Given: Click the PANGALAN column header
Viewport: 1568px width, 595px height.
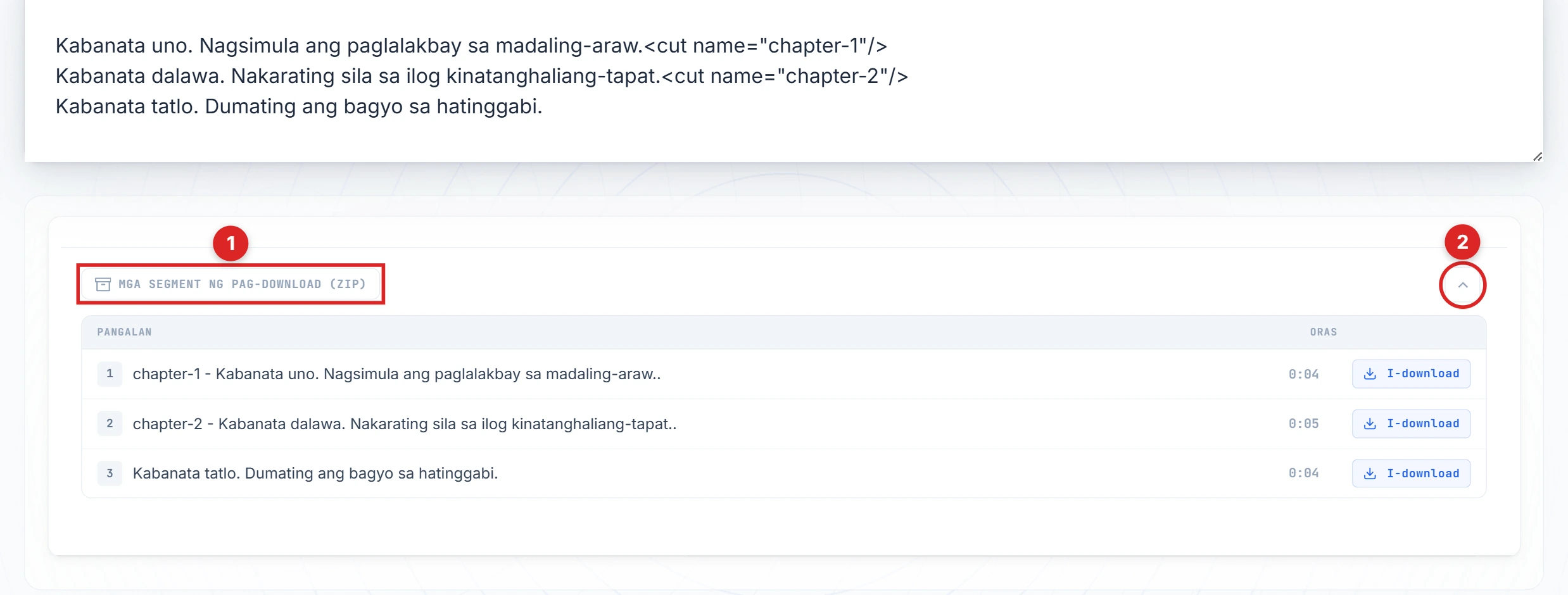Looking at the screenshot, I should [124, 332].
